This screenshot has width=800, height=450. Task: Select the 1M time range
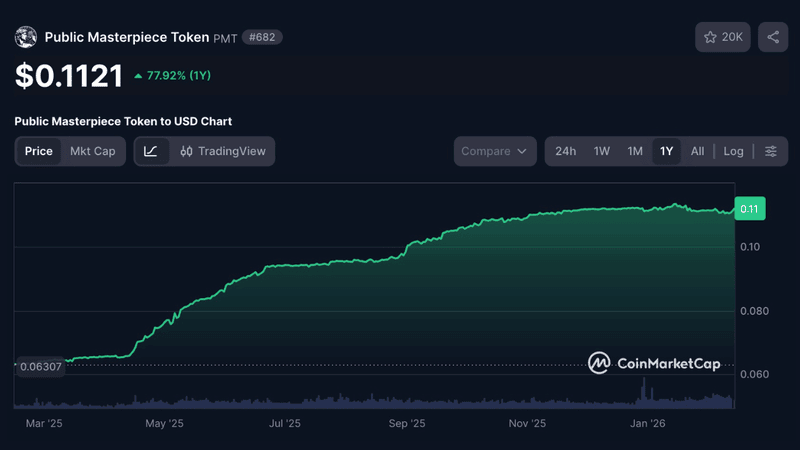(x=634, y=151)
